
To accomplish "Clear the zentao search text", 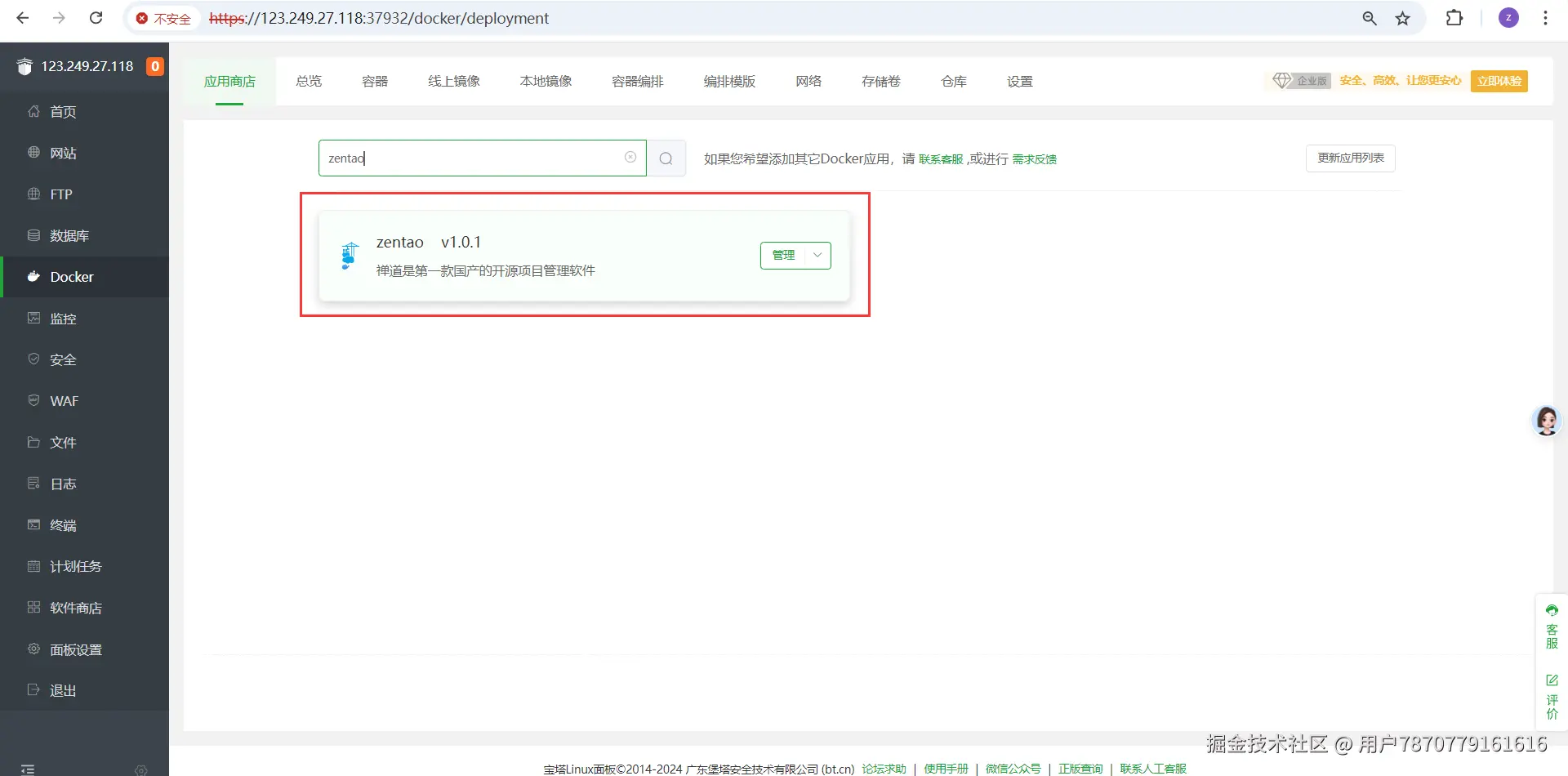I will click(630, 157).
